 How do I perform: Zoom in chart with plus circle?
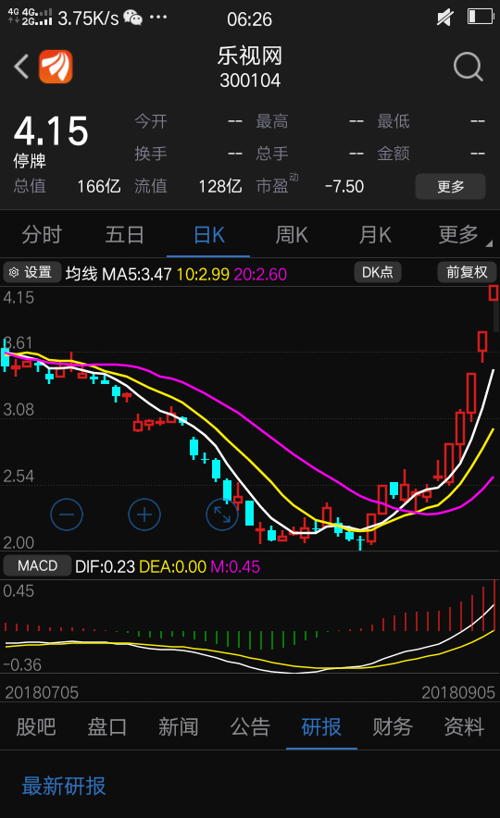point(144,514)
